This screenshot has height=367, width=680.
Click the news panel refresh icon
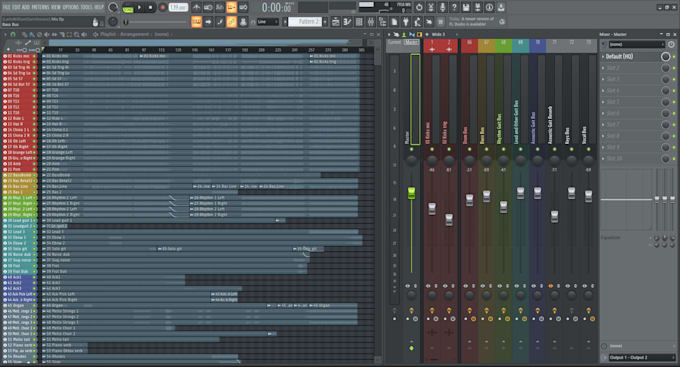click(502, 22)
